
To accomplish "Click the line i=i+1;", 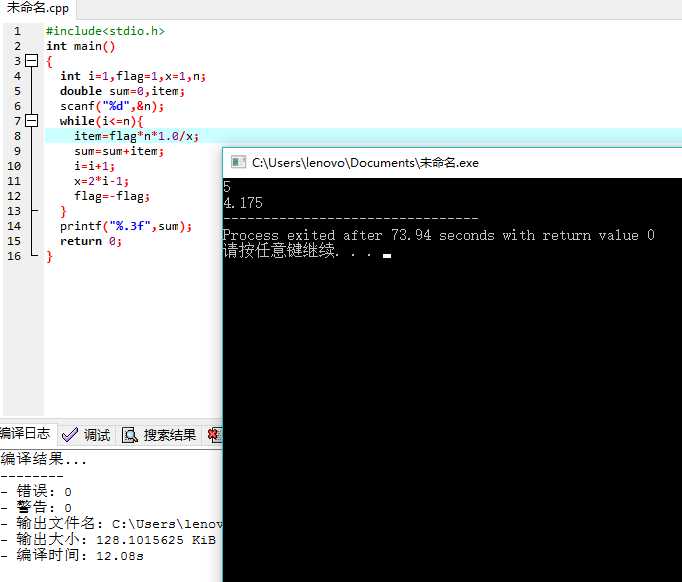I will click(94, 166).
